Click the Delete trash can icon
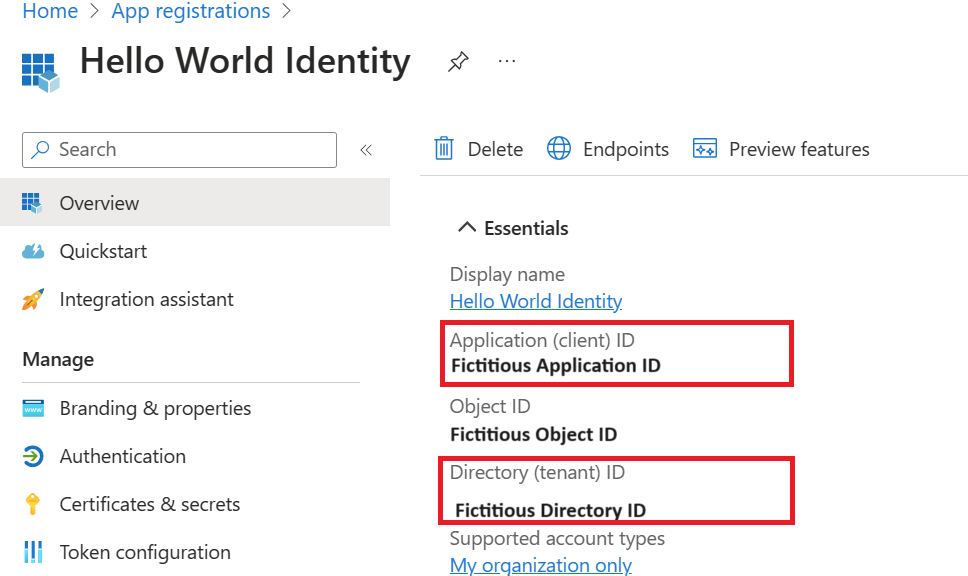This screenshot has height=576, width=968. 444,149
